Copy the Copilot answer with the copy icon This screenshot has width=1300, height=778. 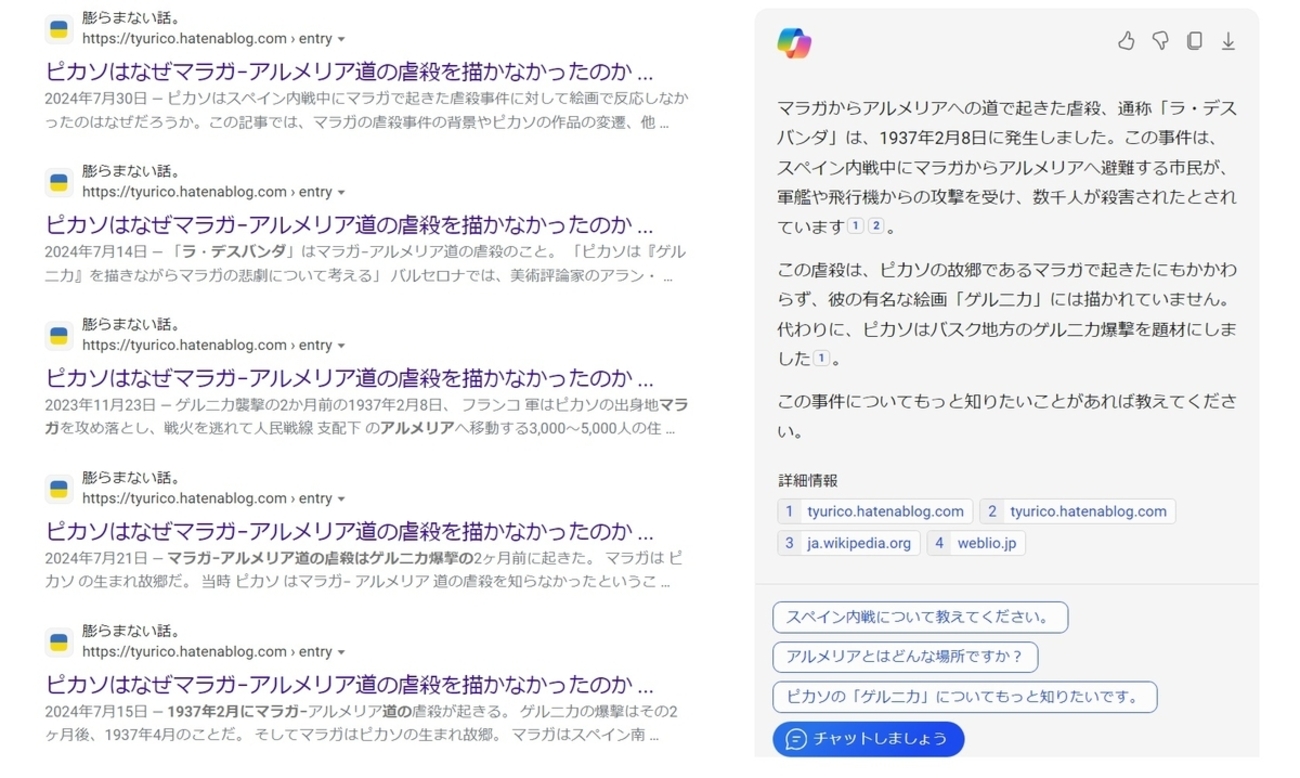pyautogui.click(x=1194, y=41)
